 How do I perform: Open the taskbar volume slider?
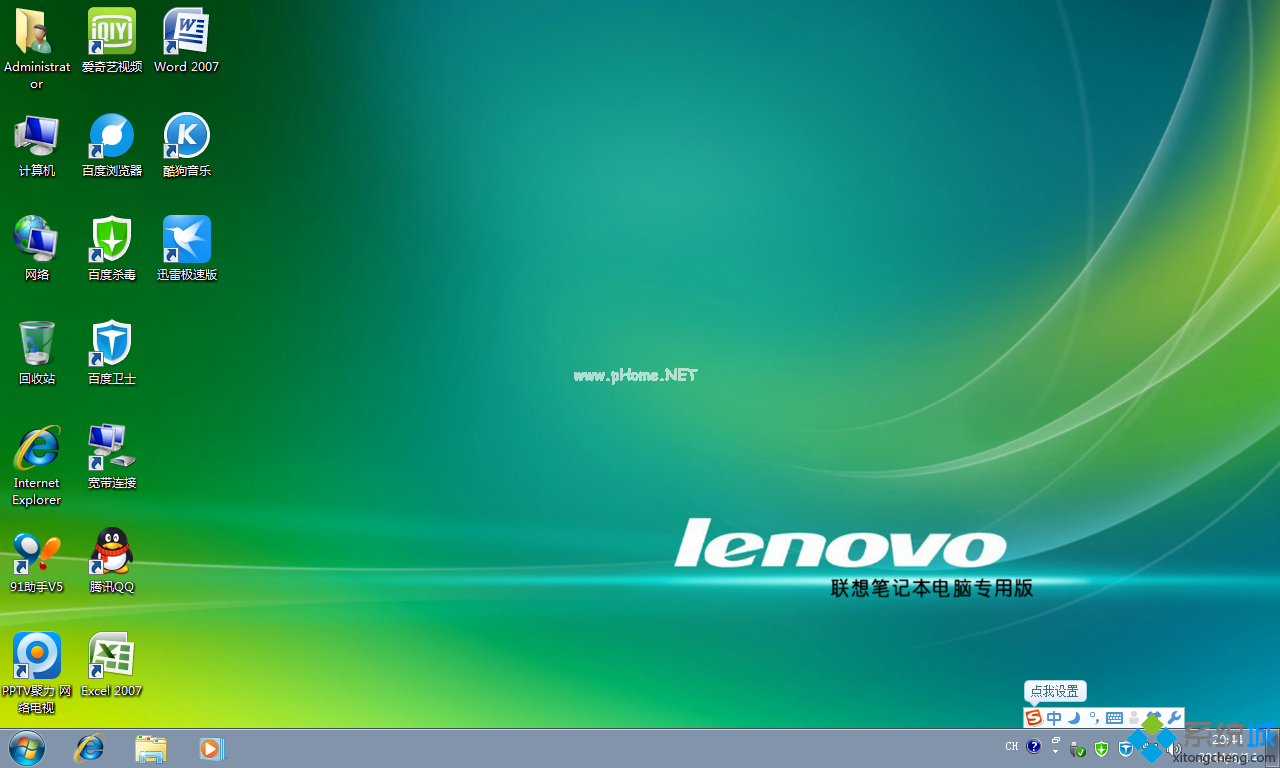pos(1175,748)
